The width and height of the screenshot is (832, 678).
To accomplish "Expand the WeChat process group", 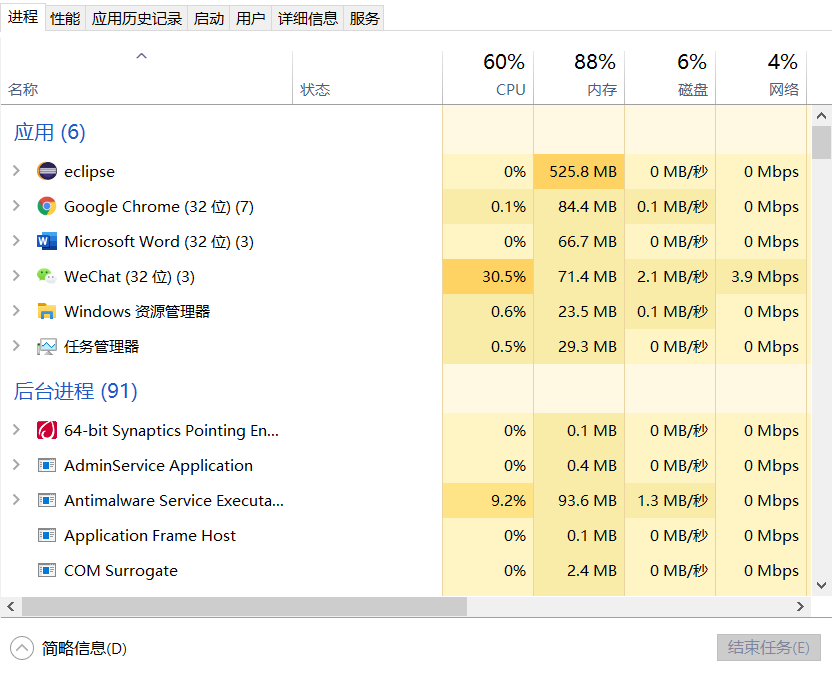I will coord(16,276).
